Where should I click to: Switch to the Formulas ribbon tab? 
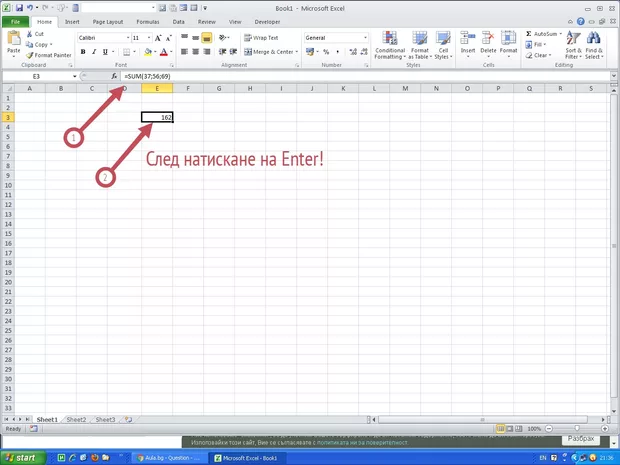pyautogui.click(x=147, y=20)
